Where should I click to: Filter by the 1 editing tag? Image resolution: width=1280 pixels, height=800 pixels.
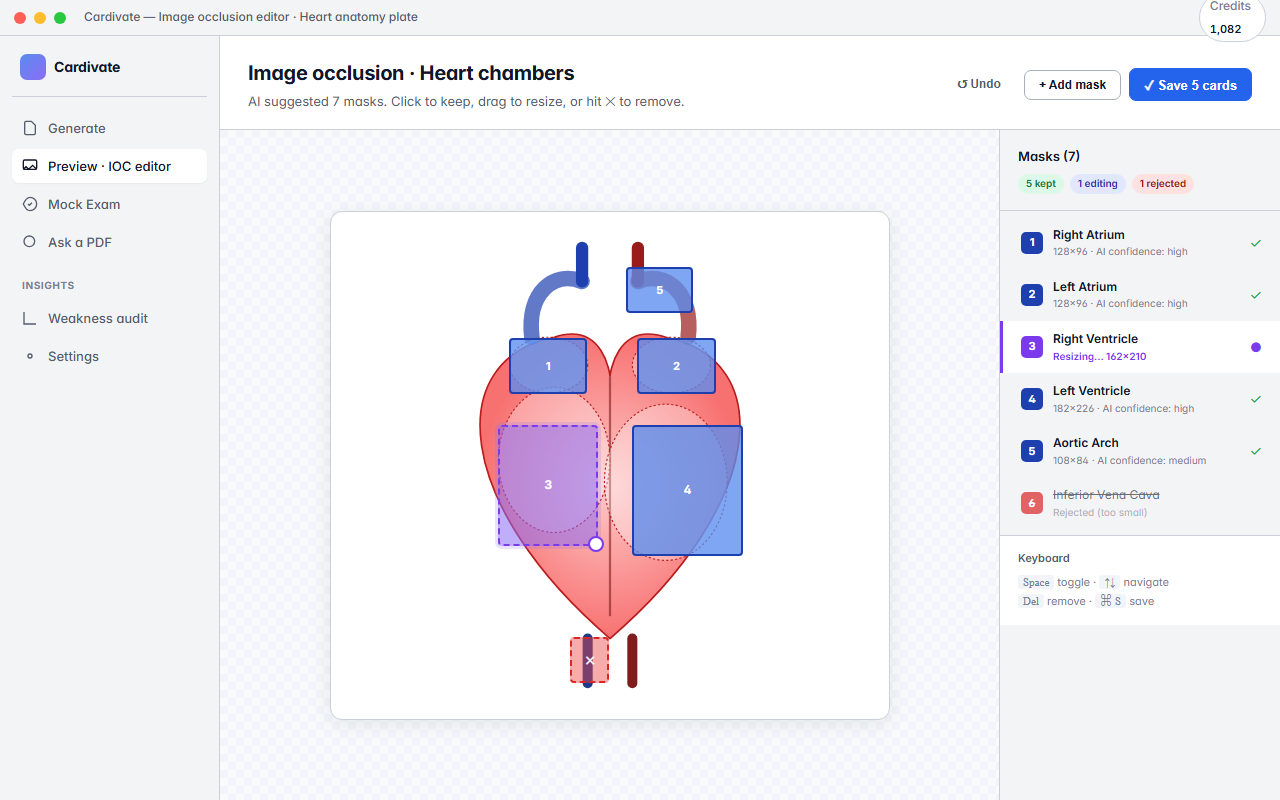point(1098,184)
